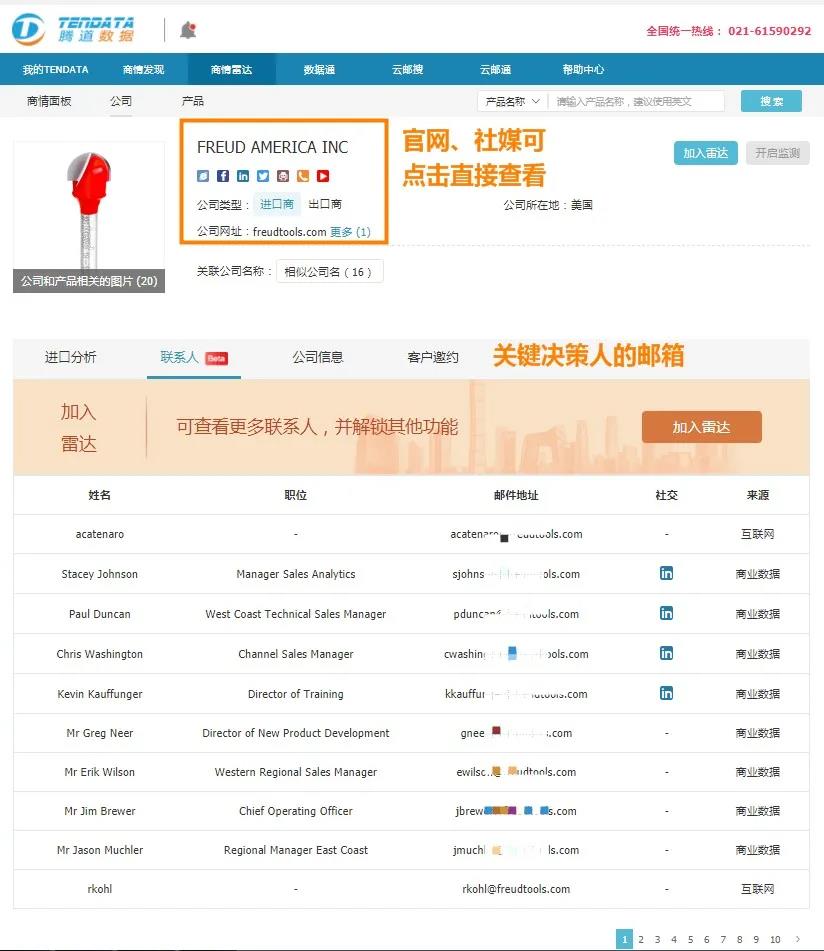824x951 pixels.
Task: Switch to 公司信息 tab
Action: (318, 357)
